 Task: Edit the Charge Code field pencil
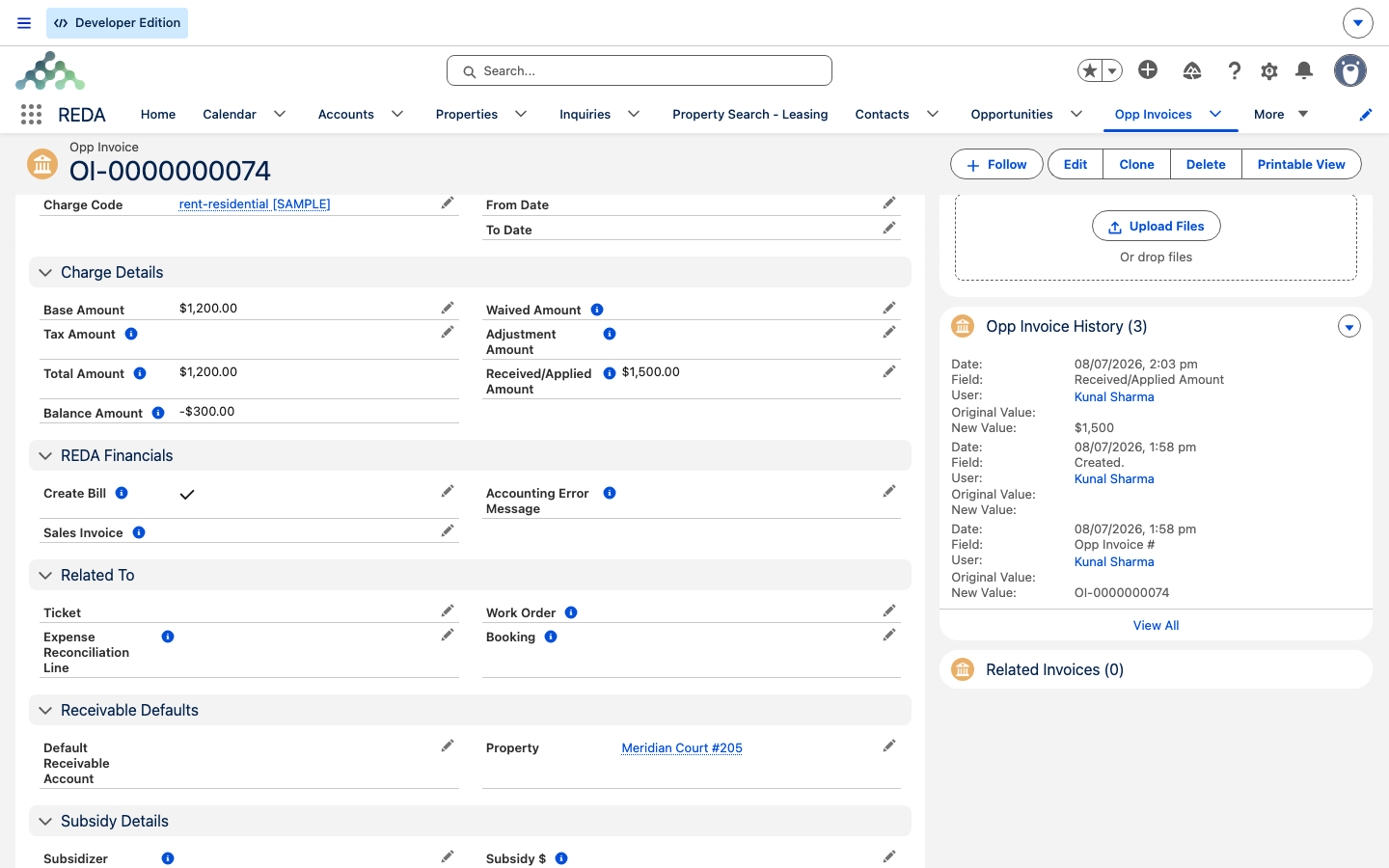pyautogui.click(x=448, y=203)
